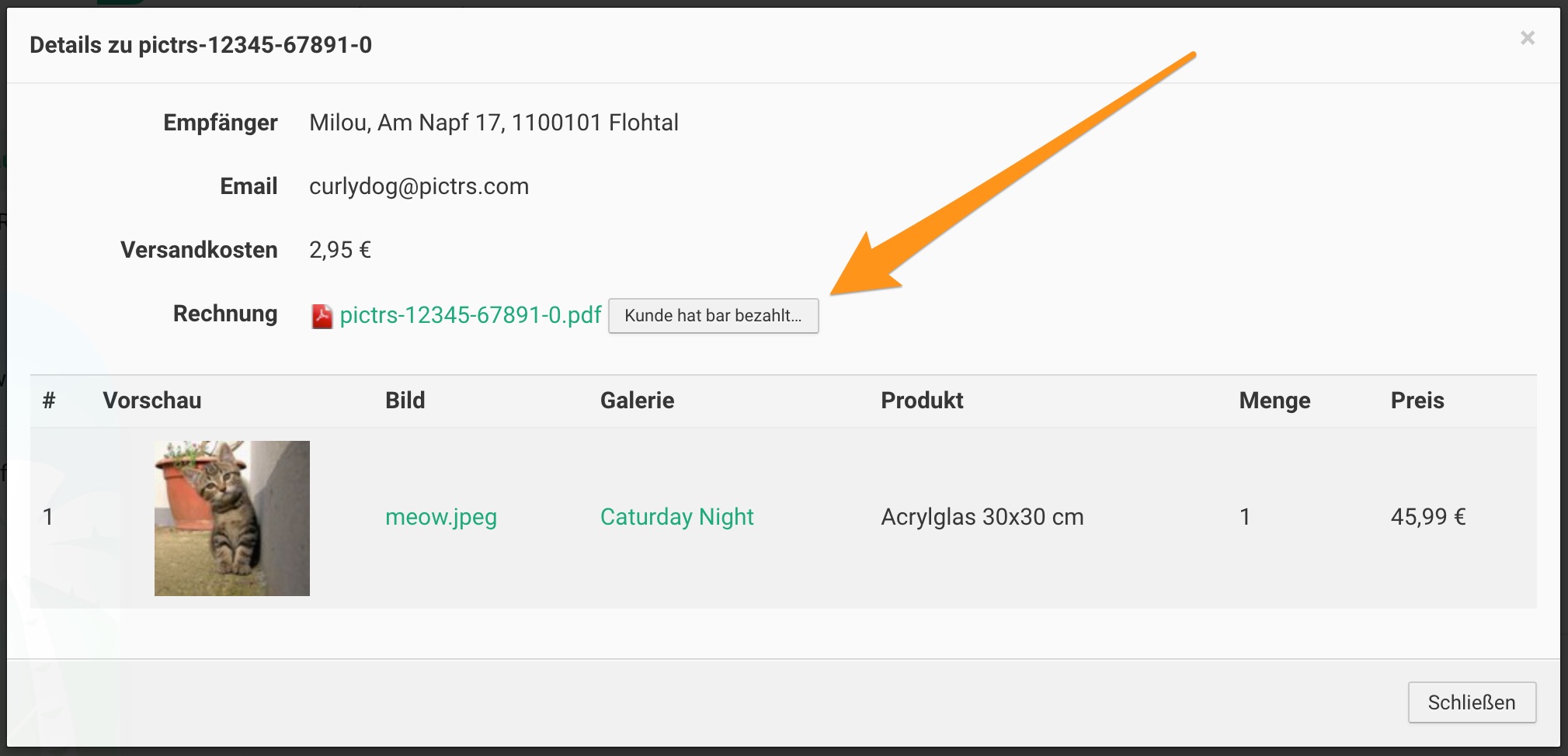Click the Produkt column header

pyautogui.click(x=922, y=401)
